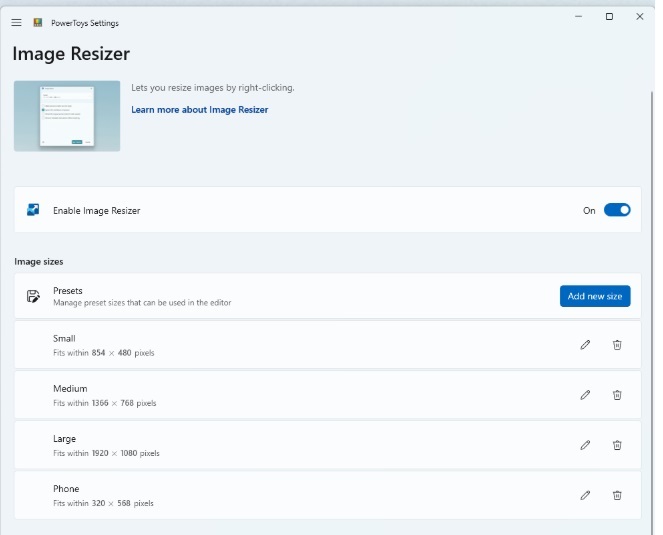Image resolution: width=663 pixels, height=535 pixels.
Task: Select the Large preset row name
Action: pos(64,439)
